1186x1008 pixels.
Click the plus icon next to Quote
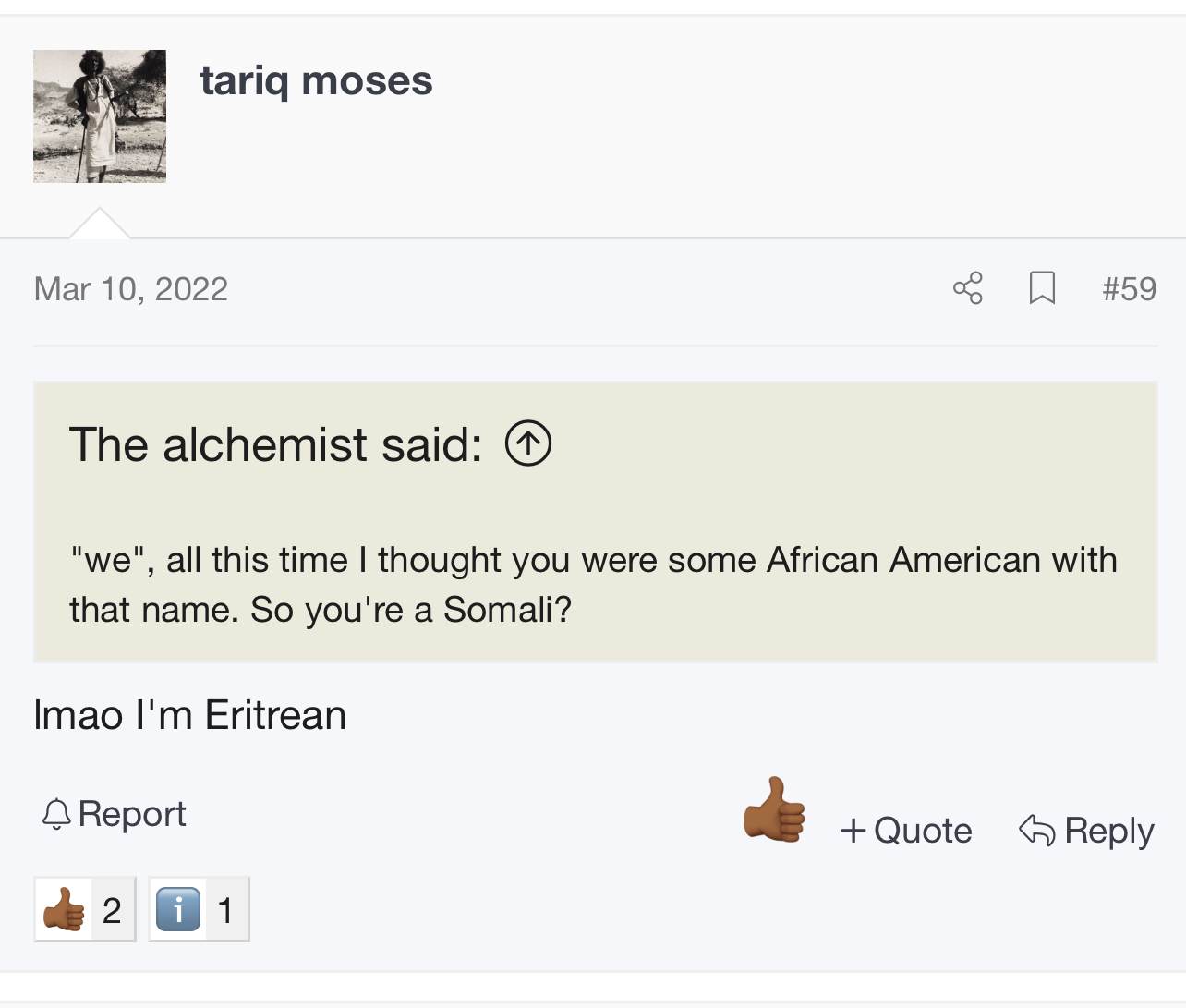(853, 831)
